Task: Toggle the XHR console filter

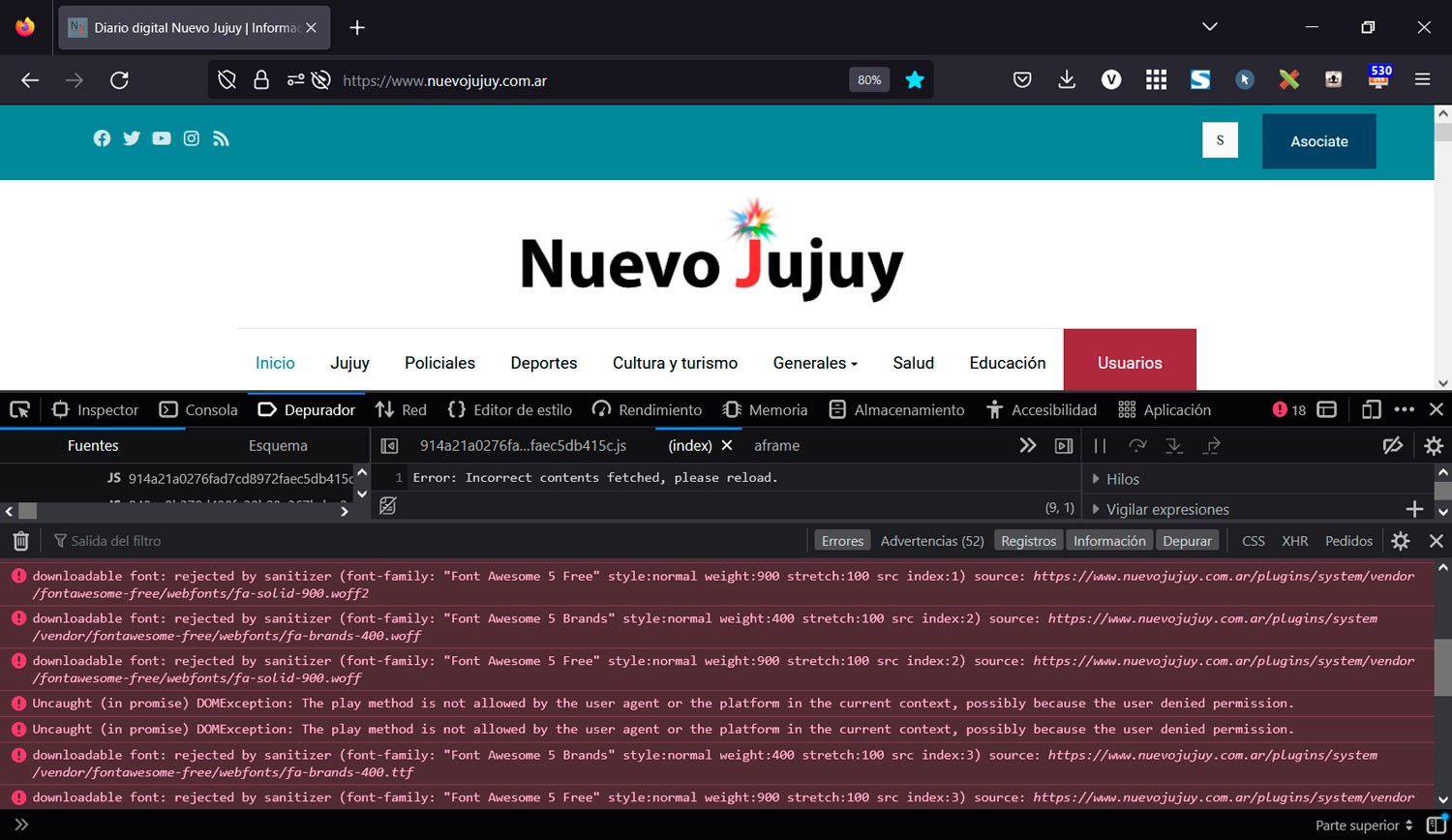Action: coord(1295,541)
